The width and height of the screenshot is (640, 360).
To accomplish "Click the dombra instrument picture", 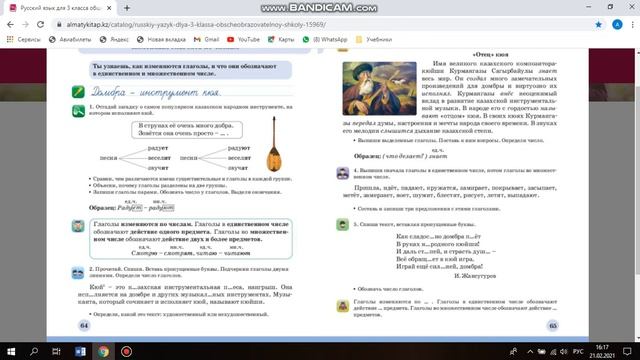I will point(274,144).
